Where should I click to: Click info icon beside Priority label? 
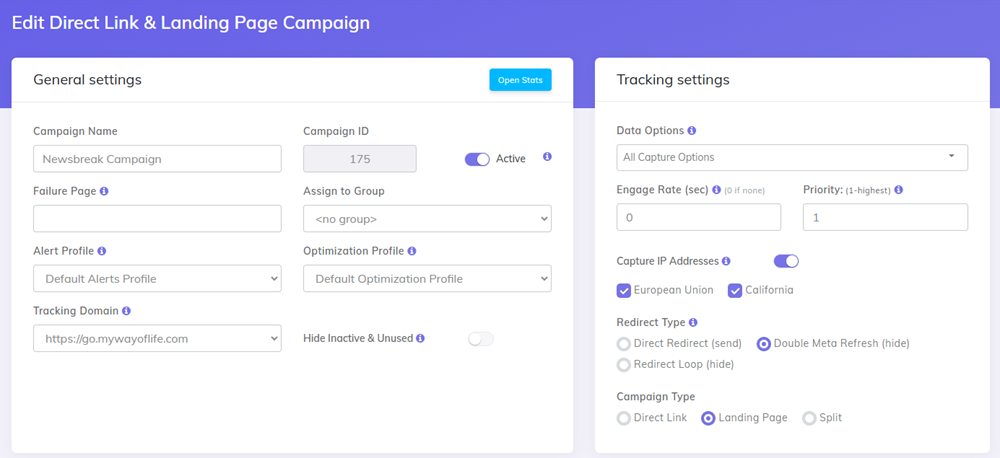899,190
